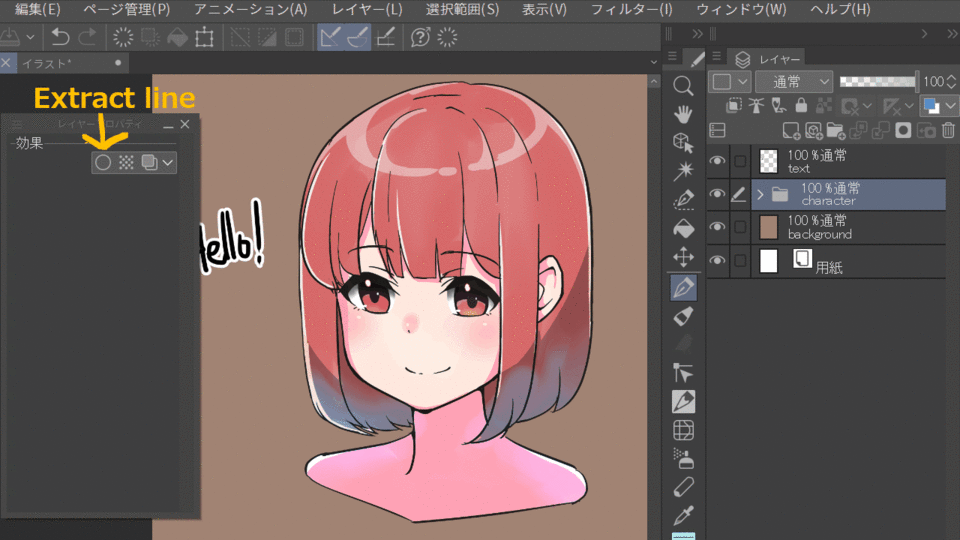Open the blending mode 通常 dropdown
Viewport: 960px width, 540px height.
(794, 81)
